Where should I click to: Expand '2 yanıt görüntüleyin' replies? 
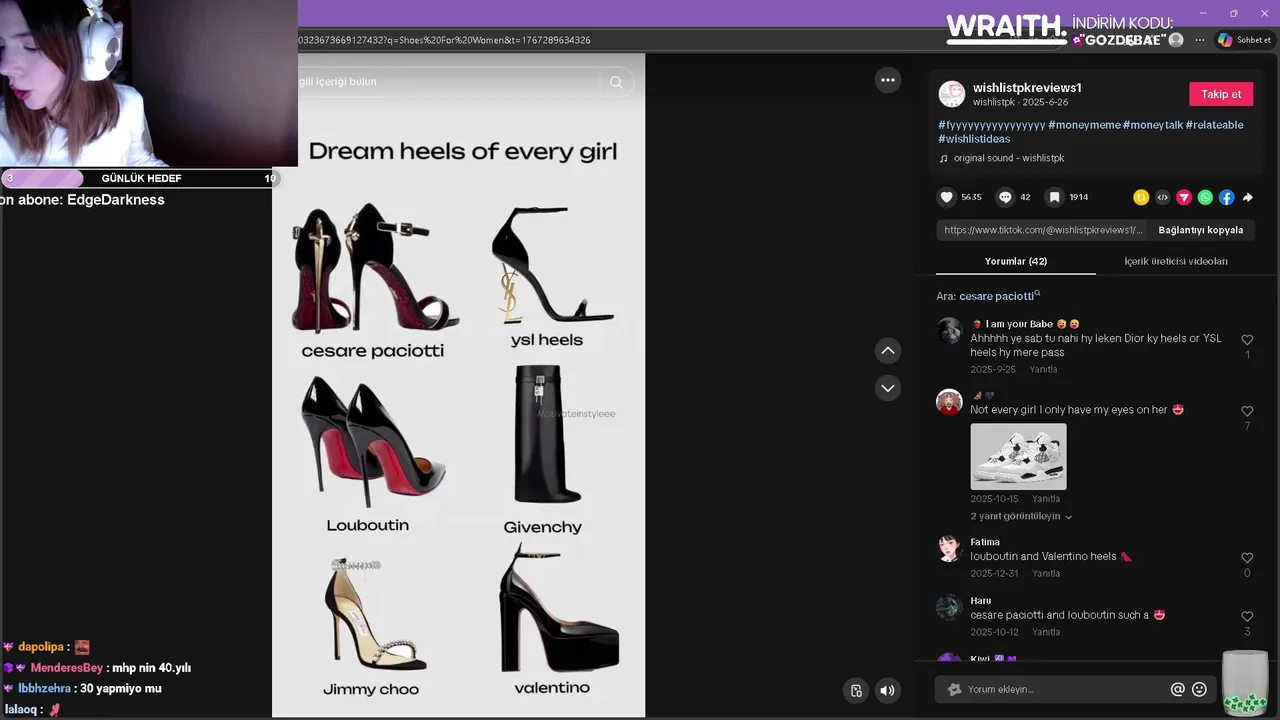(1021, 516)
